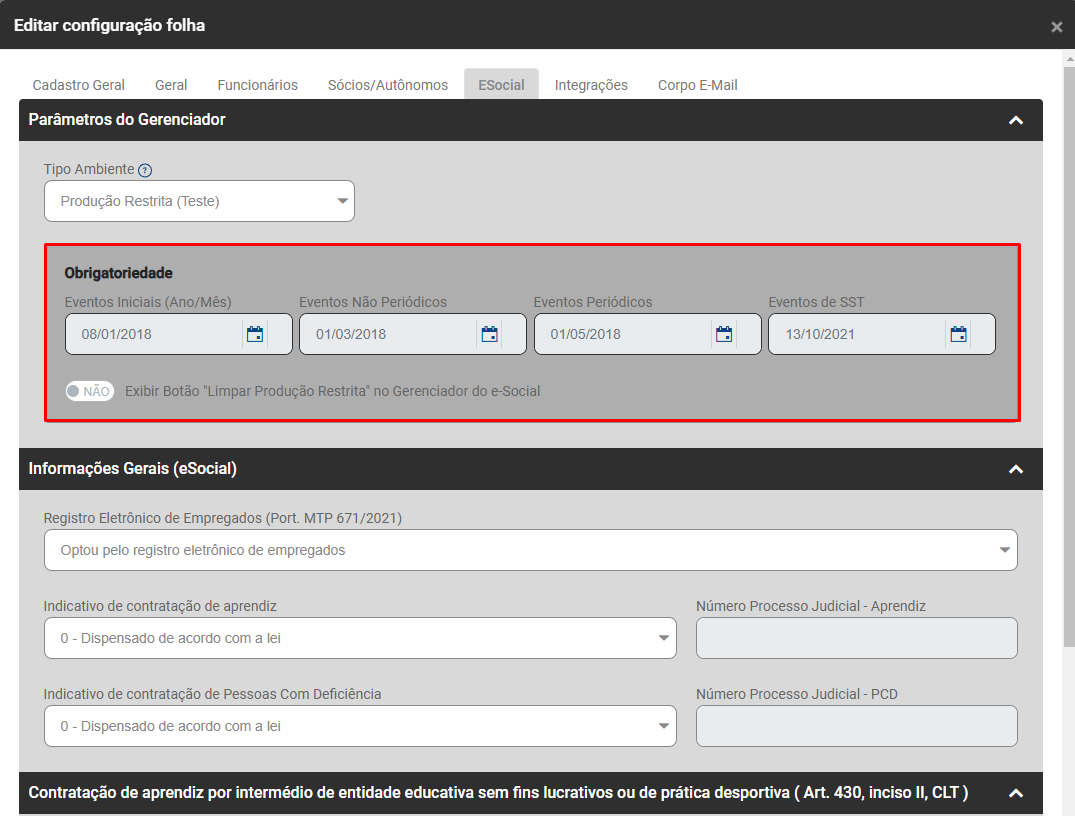The image size is (1075, 816).
Task: Open calendar picker for Eventos Periódicos
Action: pyautogui.click(x=724, y=334)
